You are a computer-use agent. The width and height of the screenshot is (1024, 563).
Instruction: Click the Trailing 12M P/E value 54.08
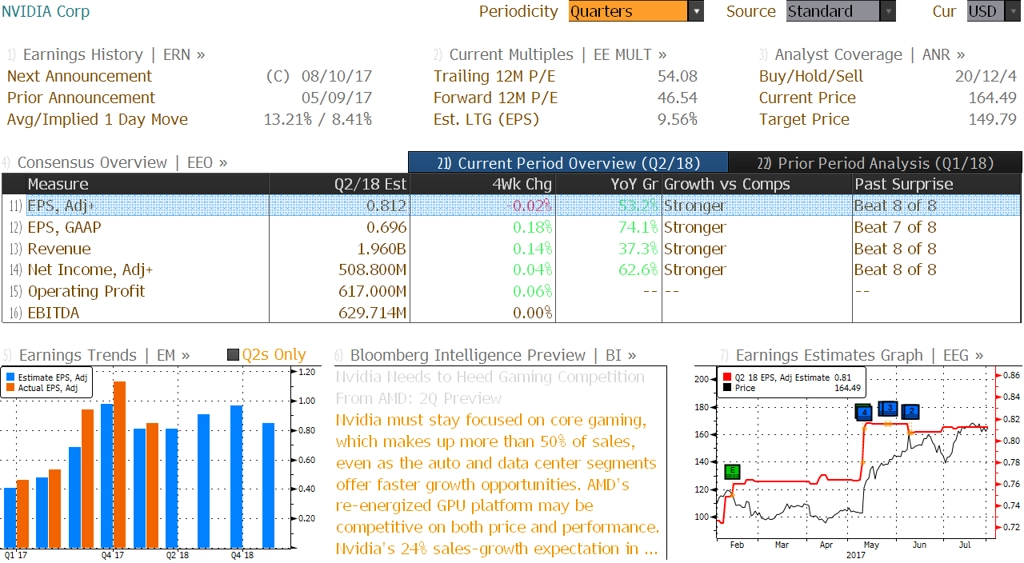[x=677, y=76]
